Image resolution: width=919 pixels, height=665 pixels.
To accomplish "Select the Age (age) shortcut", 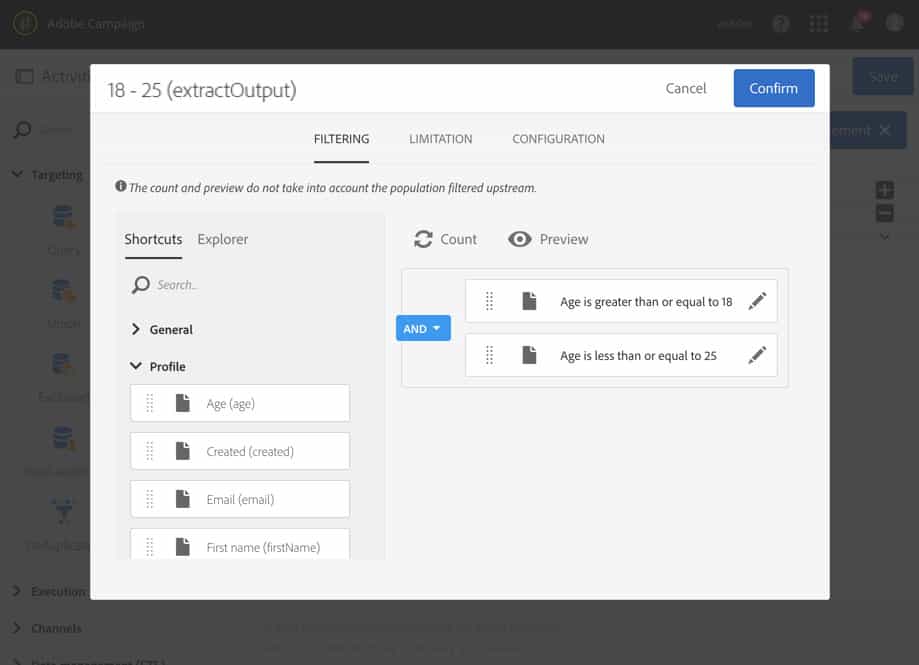I will pos(240,404).
